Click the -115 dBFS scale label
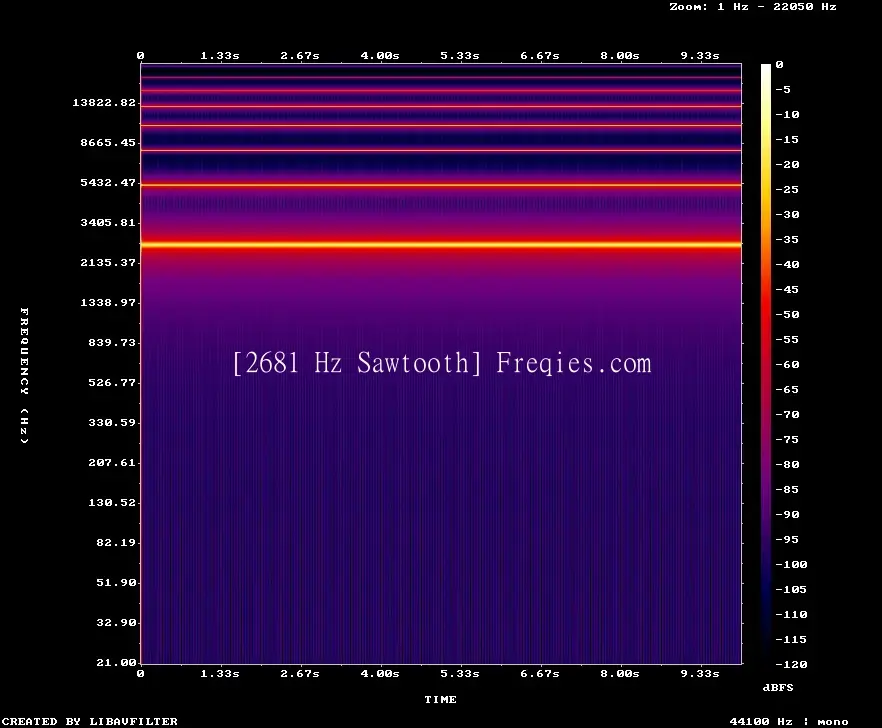This screenshot has width=882, height=728. (791, 640)
